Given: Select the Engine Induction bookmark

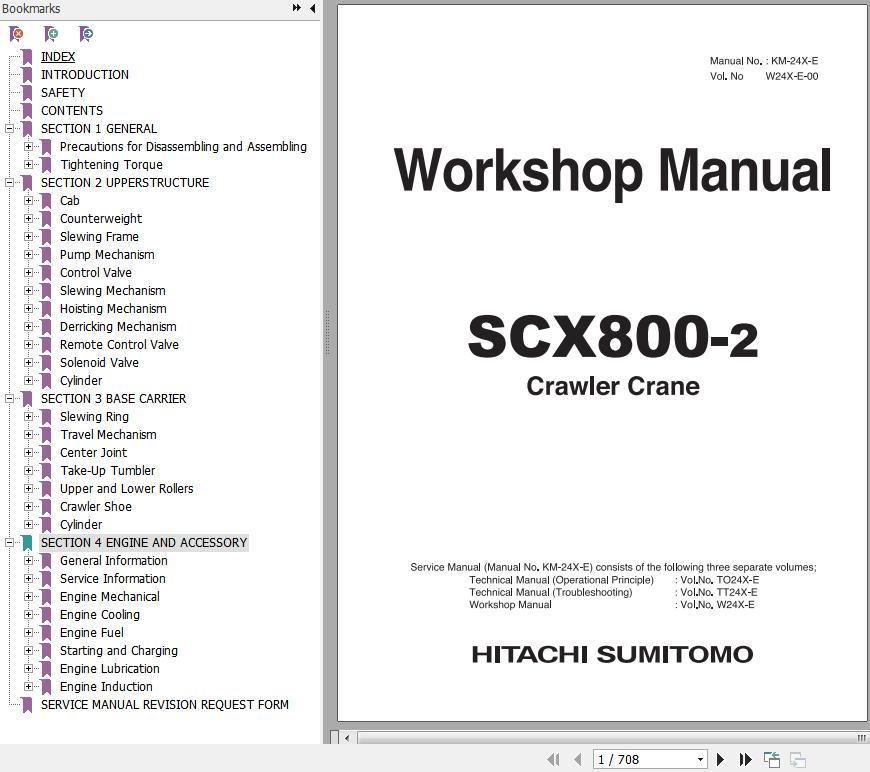Looking at the screenshot, I should 106,687.
